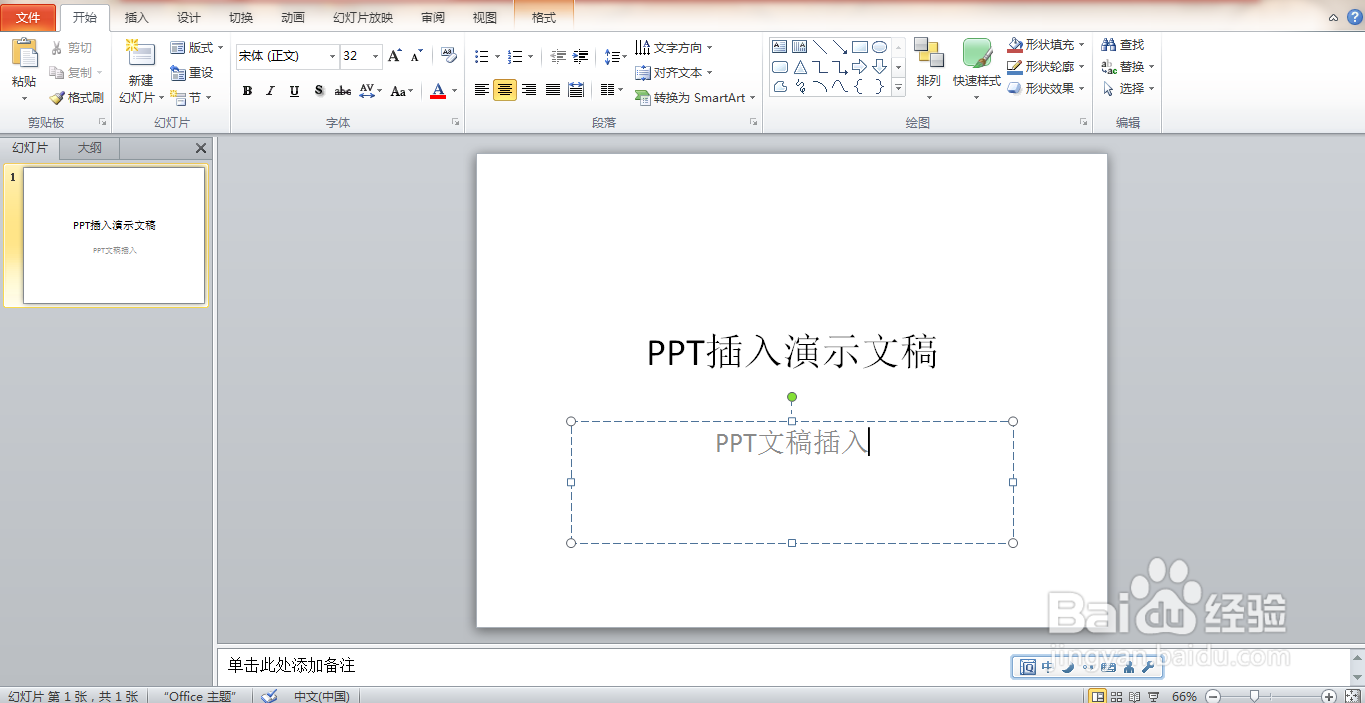1365x703 pixels.
Task: Select the rectangle shape in shapes gallery
Action: (x=859, y=47)
